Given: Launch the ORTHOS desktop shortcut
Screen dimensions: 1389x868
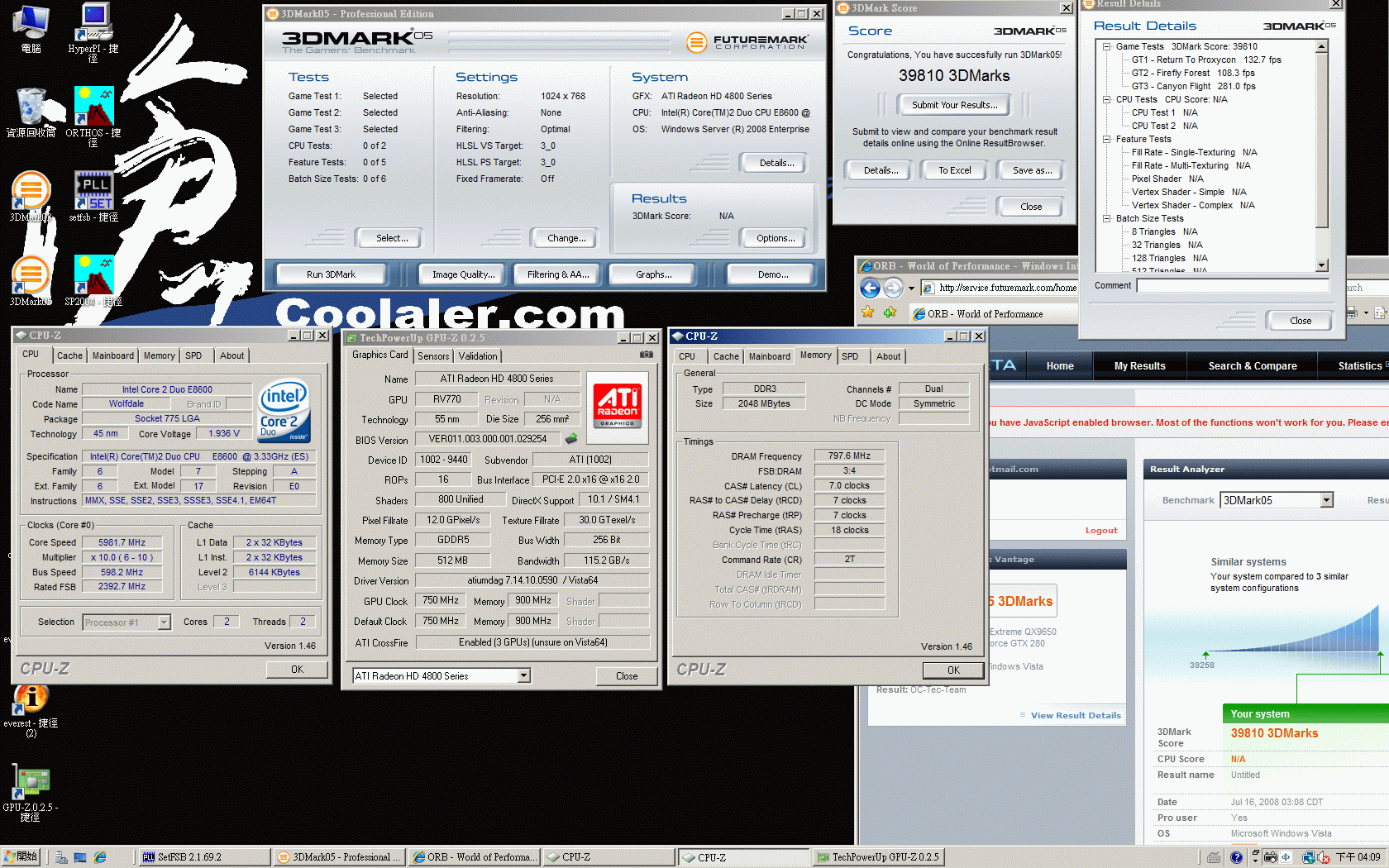Looking at the screenshot, I should click(93, 116).
